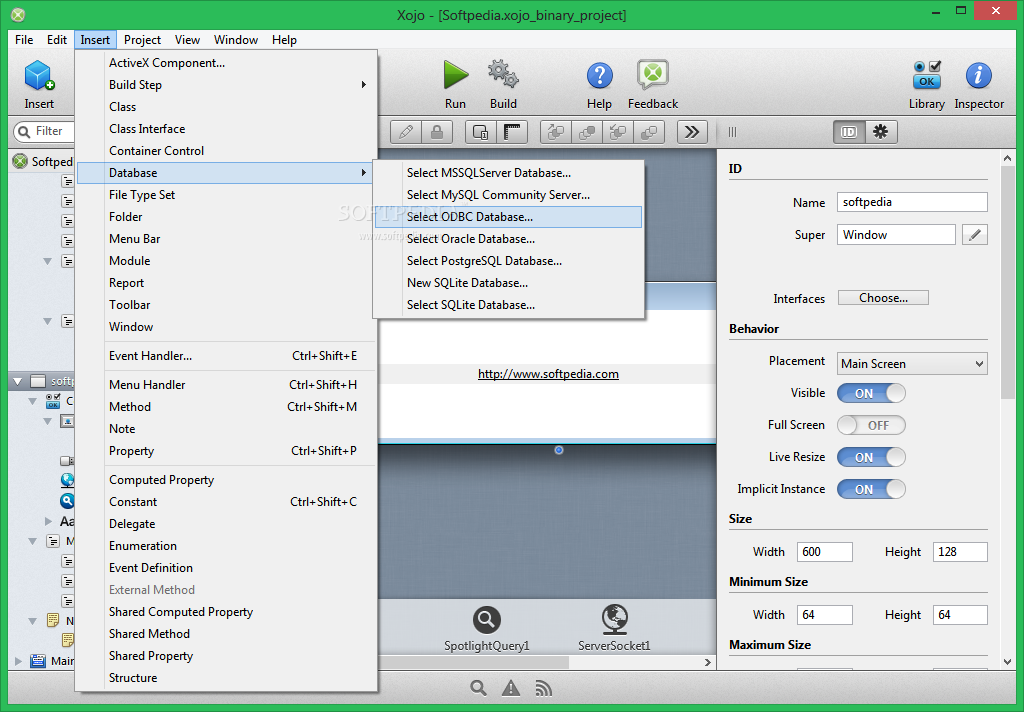The height and width of the screenshot is (712, 1024).
Task: Click the window resize handle dot
Action: 558,450
